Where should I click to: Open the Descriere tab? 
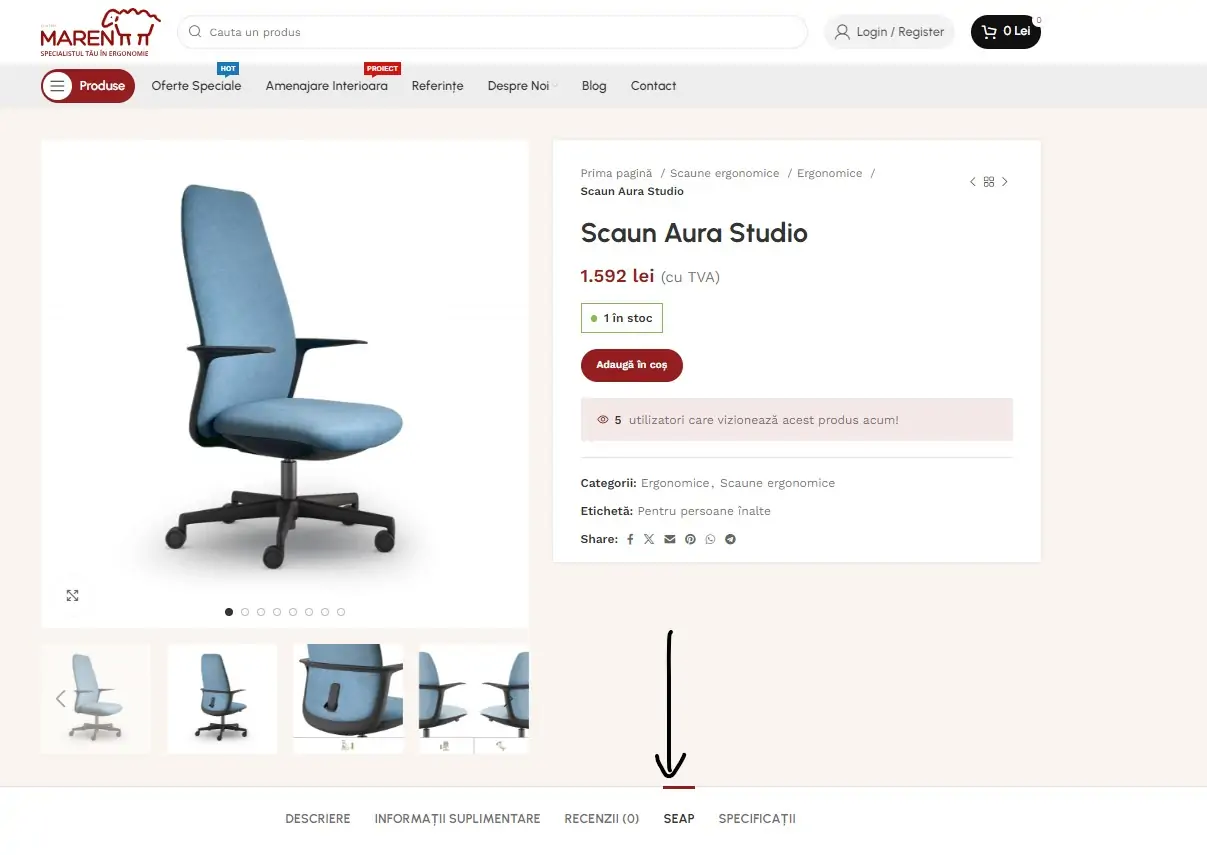pyautogui.click(x=318, y=819)
